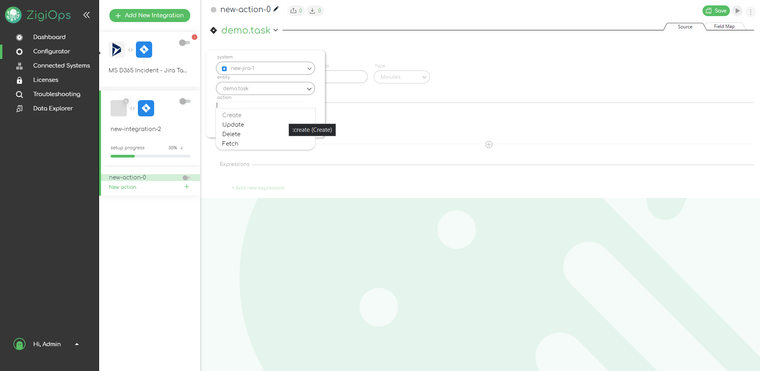Viewport: 760px width, 371px height.
Task: Click the play run button next to Save
Action: 737,11
